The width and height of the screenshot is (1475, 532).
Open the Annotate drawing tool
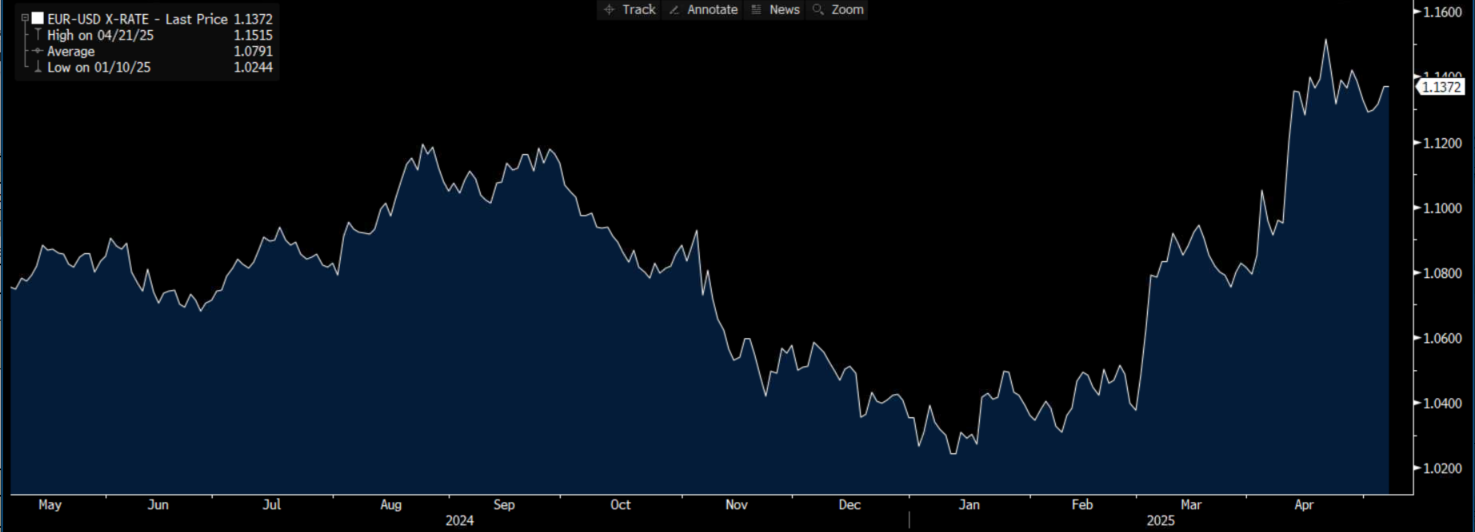click(702, 9)
